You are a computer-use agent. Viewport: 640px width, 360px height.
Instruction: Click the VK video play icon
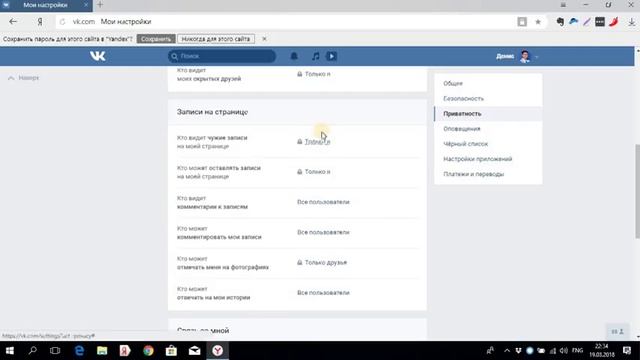click(x=331, y=56)
